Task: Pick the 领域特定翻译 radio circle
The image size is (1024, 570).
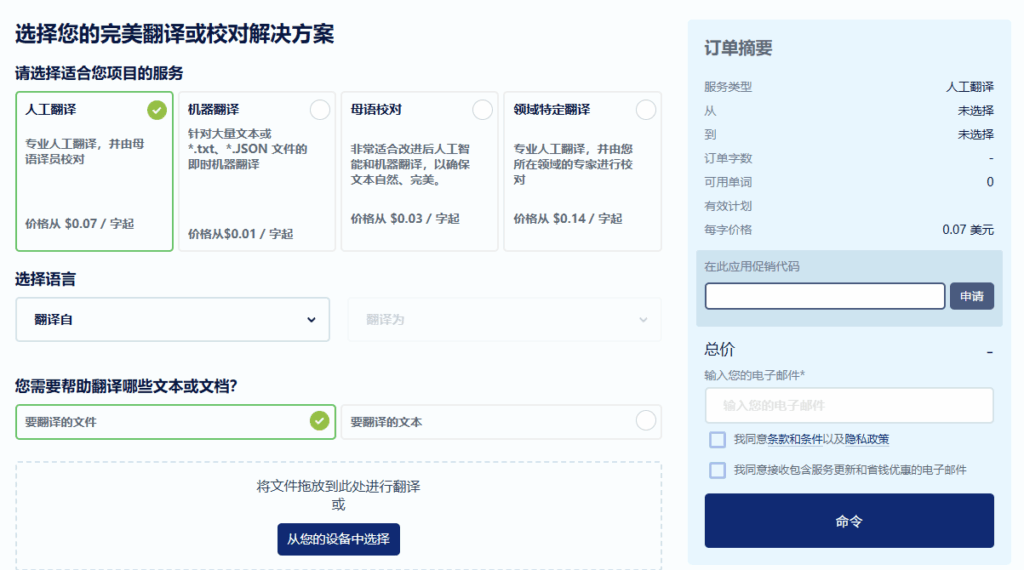Action: pos(646,110)
